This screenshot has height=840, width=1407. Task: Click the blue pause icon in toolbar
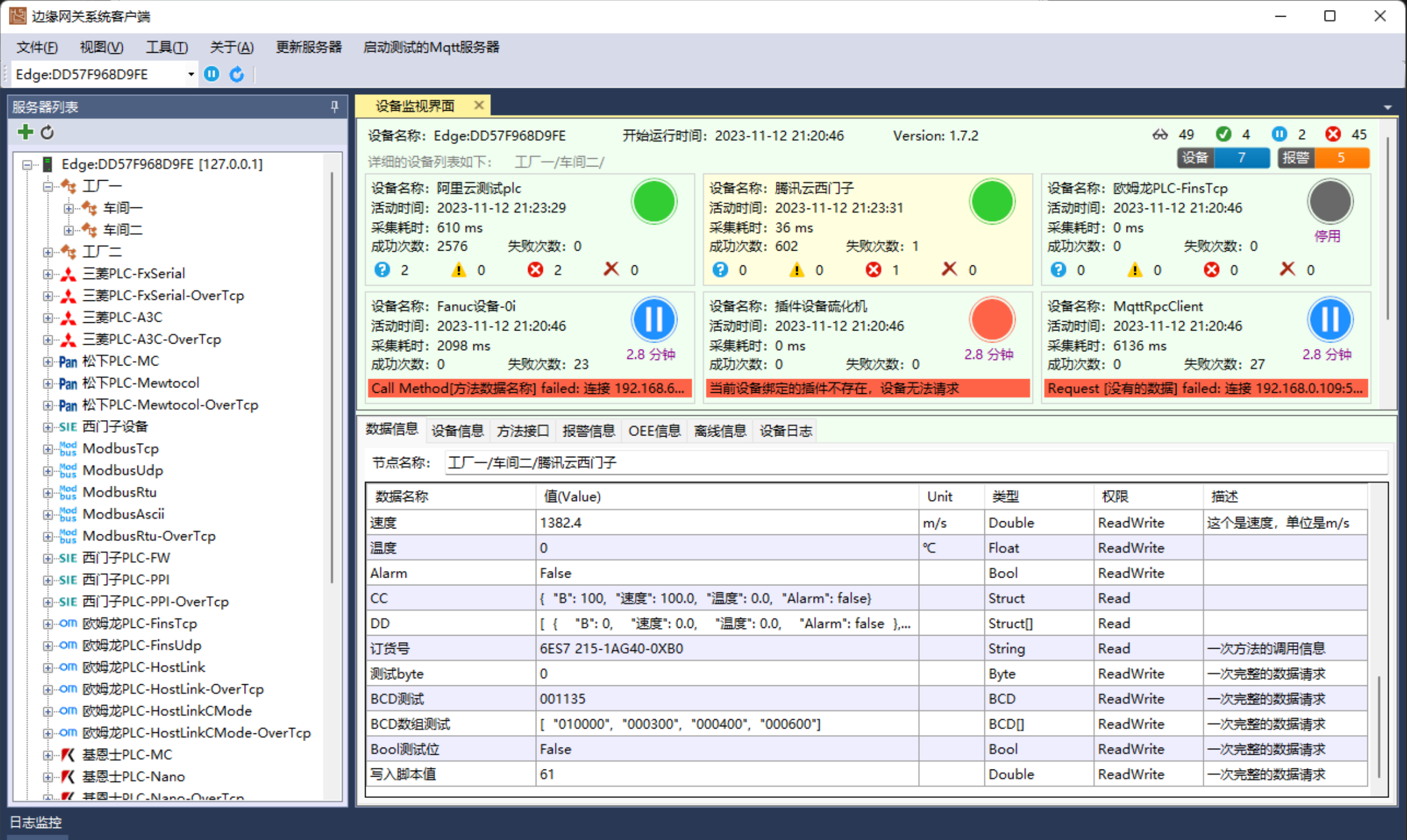[212, 74]
